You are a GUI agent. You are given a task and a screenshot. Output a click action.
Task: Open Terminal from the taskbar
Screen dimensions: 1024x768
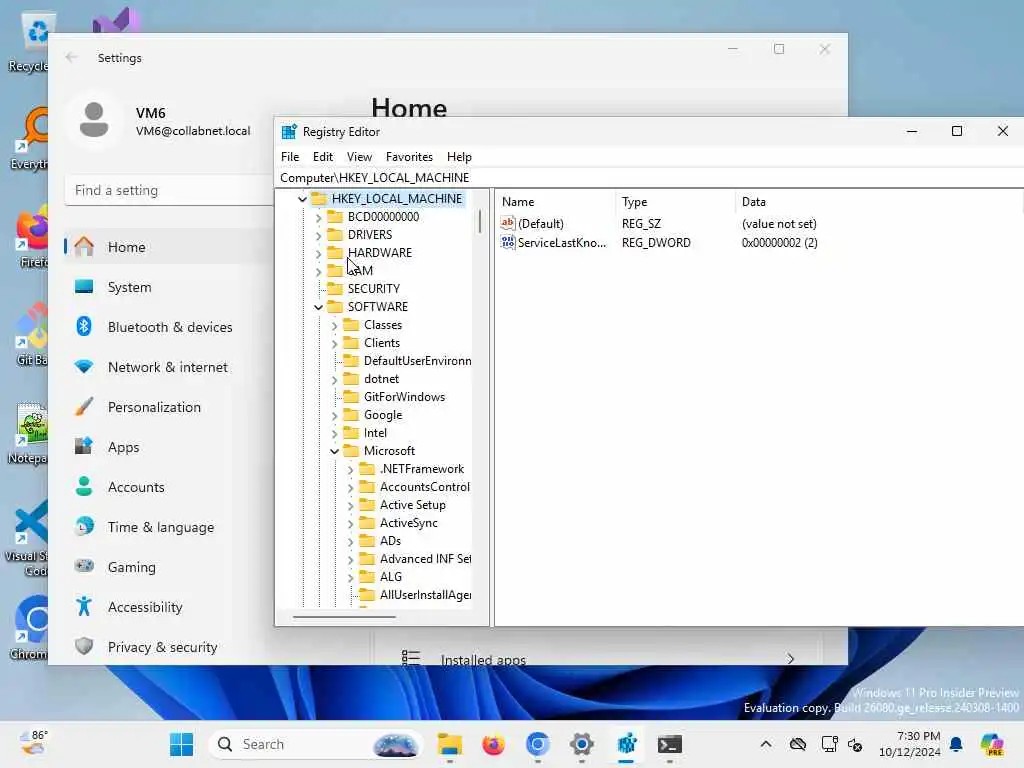point(669,744)
